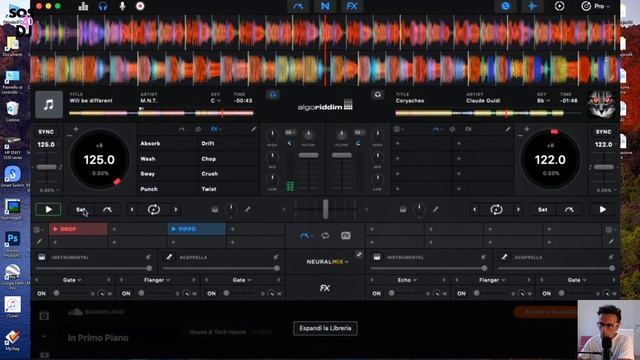Mute deck 1 Acapella stem
The height and width of the screenshot is (360, 640).
coord(276,257)
